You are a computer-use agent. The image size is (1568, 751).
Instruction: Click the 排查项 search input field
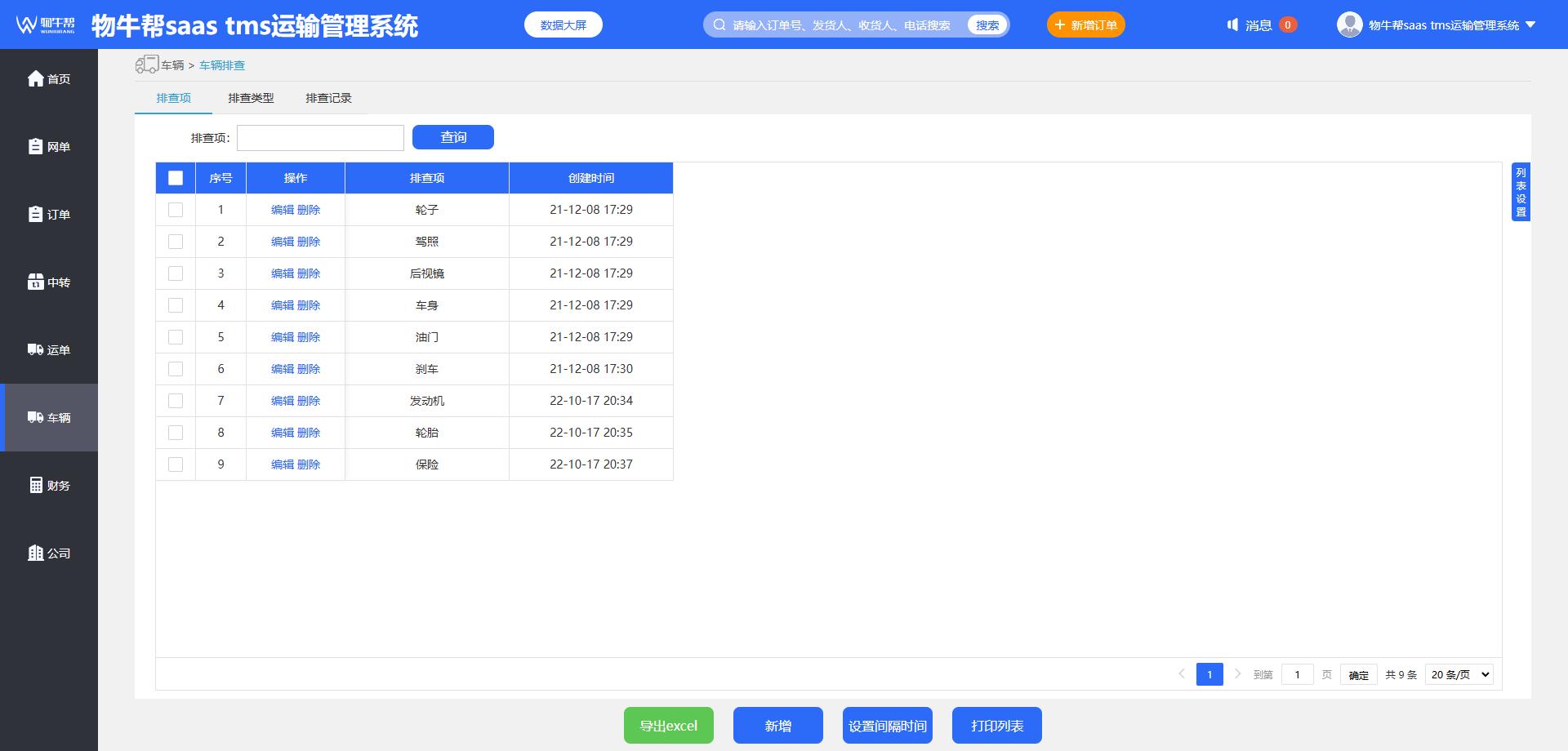320,138
